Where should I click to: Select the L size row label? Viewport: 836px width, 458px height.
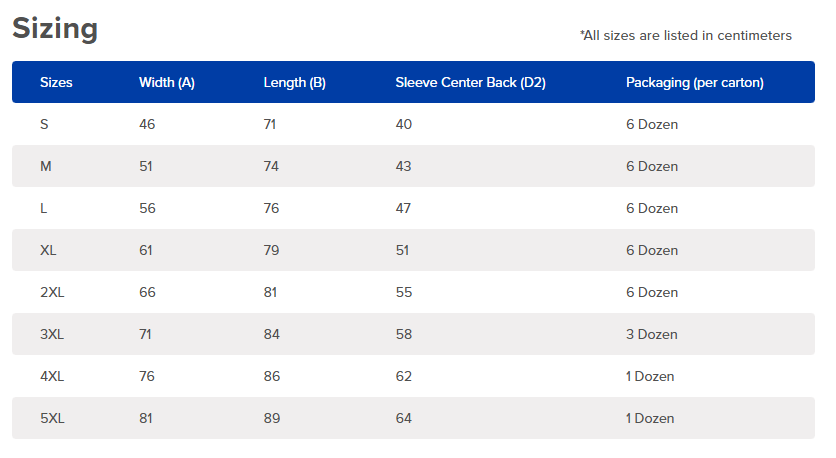tap(44, 208)
